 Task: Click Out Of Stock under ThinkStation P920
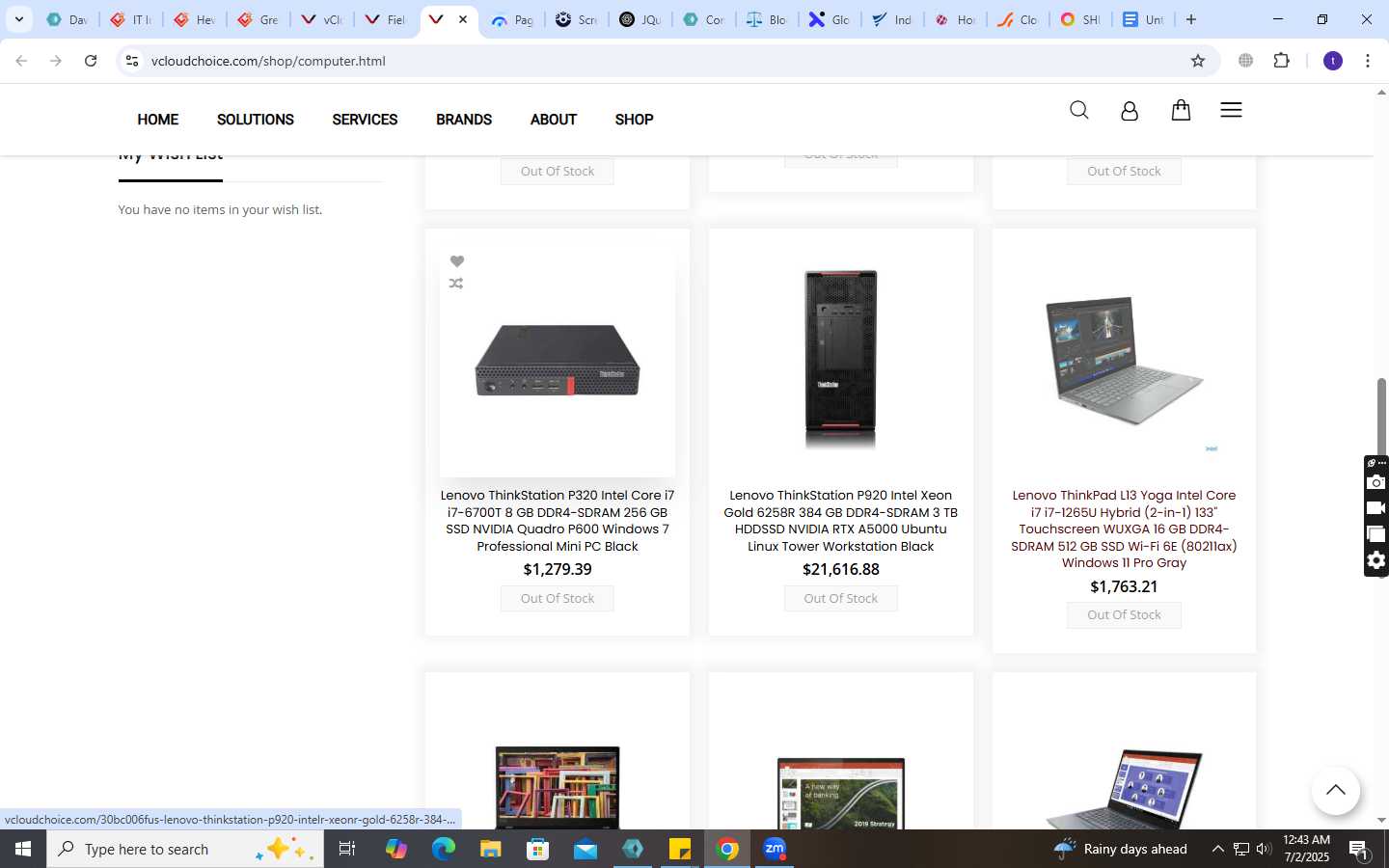841,599
